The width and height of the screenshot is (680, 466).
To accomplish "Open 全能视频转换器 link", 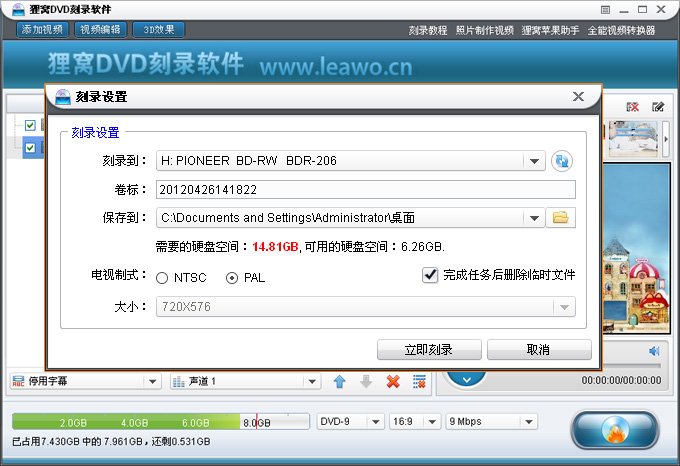I will pyautogui.click(x=621, y=30).
